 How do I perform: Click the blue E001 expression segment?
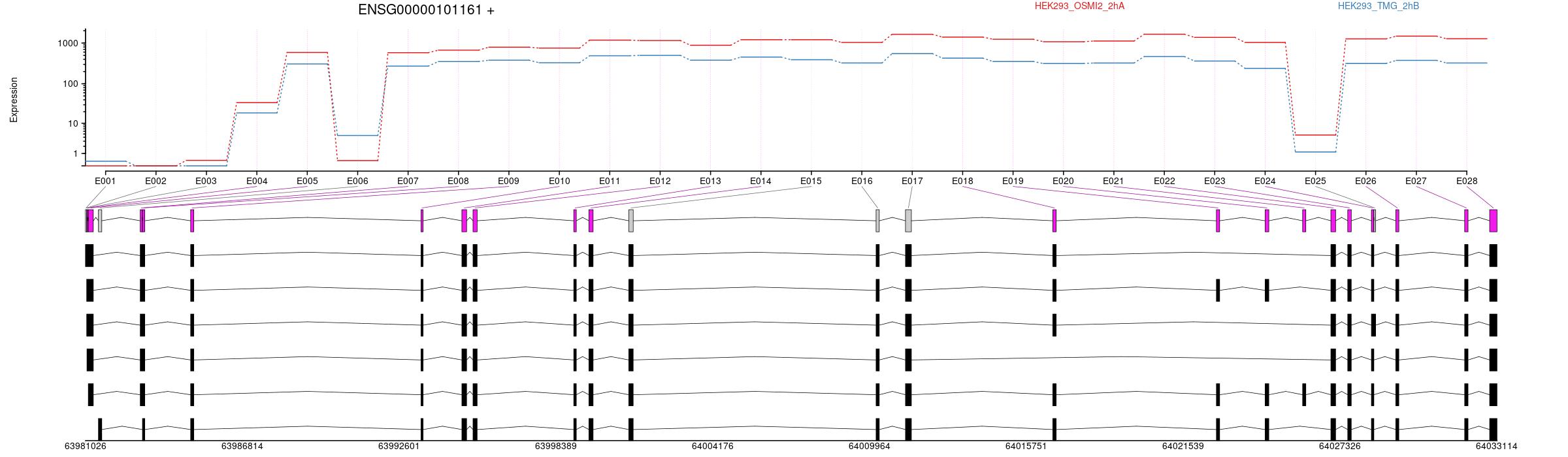point(105,161)
